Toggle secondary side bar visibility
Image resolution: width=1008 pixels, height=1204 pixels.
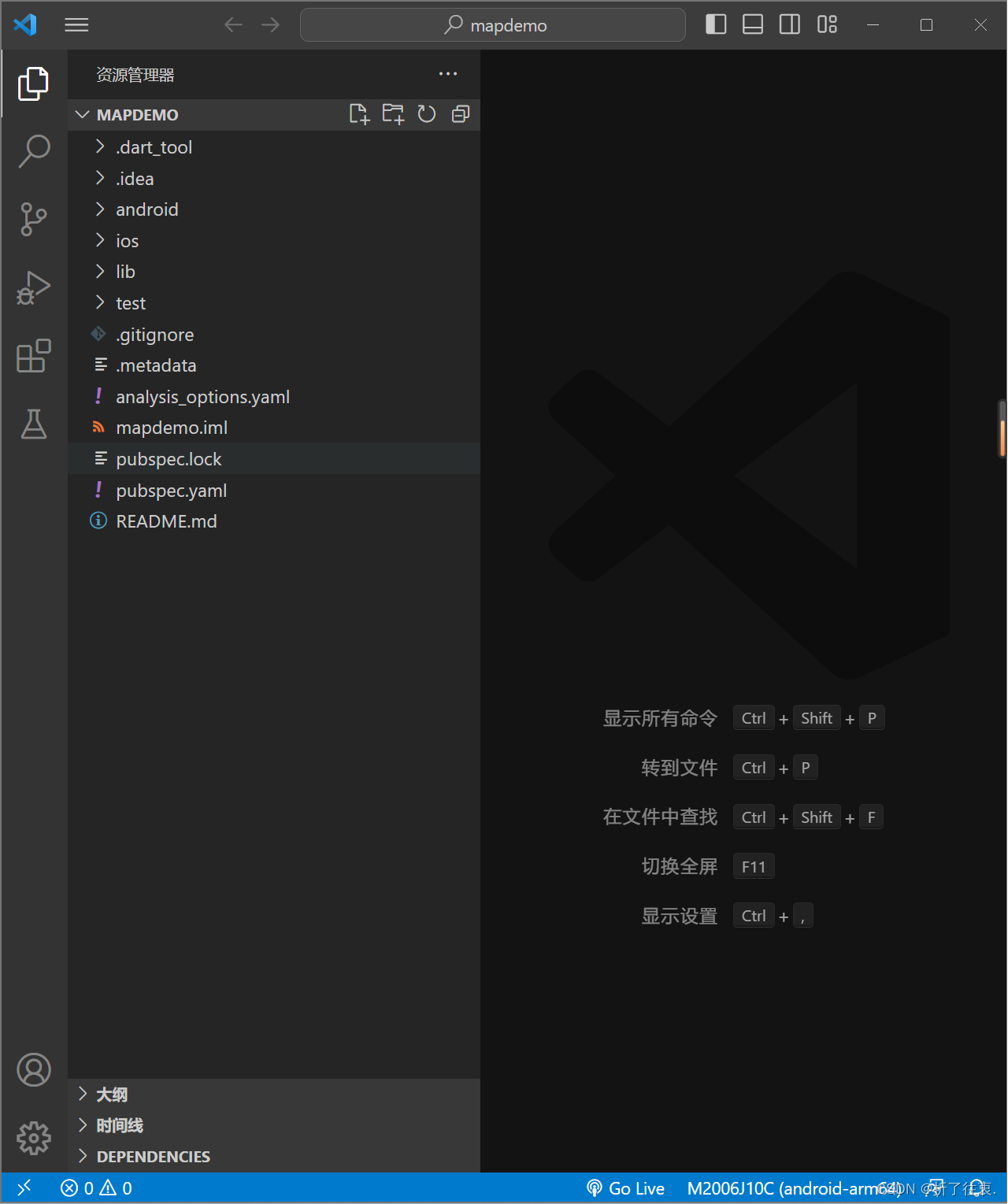[x=790, y=25]
